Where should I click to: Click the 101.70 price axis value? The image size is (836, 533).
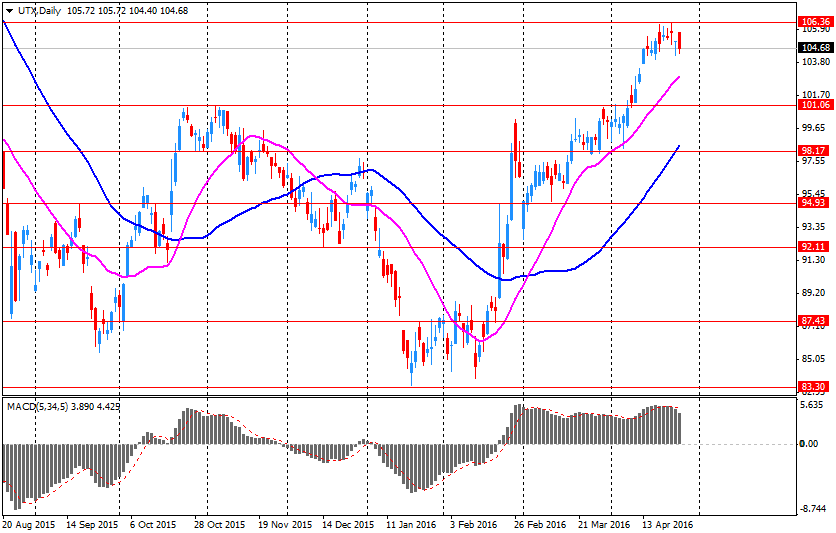[x=816, y=95]
